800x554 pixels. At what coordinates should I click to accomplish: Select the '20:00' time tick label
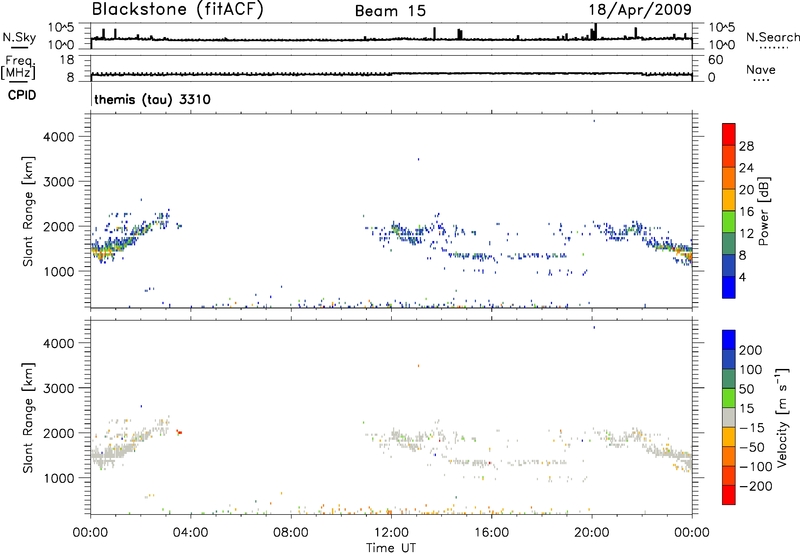591,533
